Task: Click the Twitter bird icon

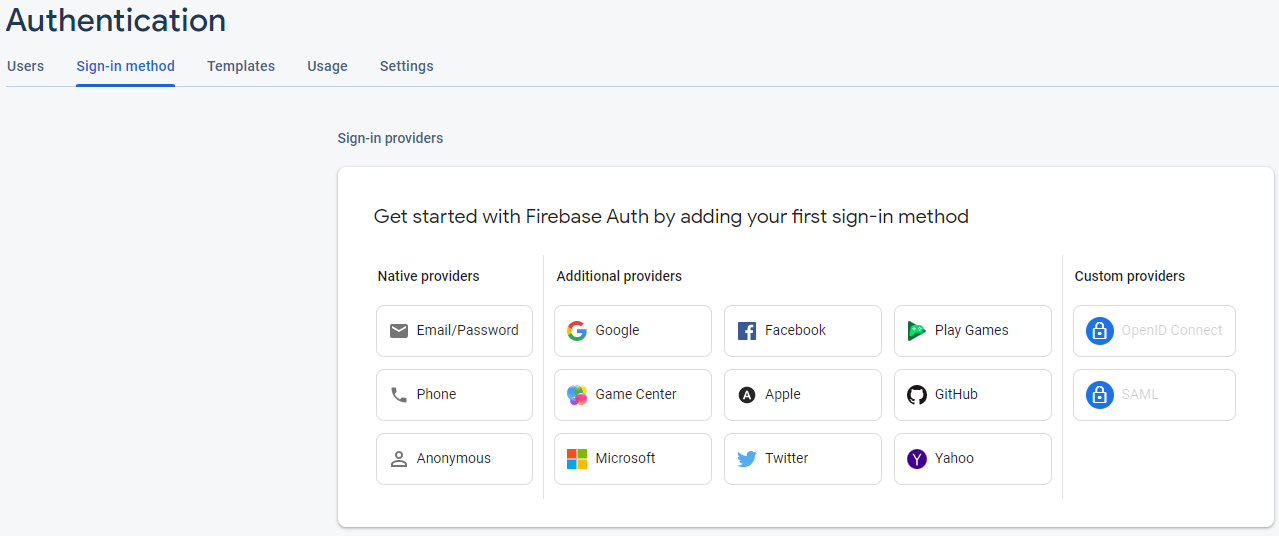Action: click(x=747, y=459)
